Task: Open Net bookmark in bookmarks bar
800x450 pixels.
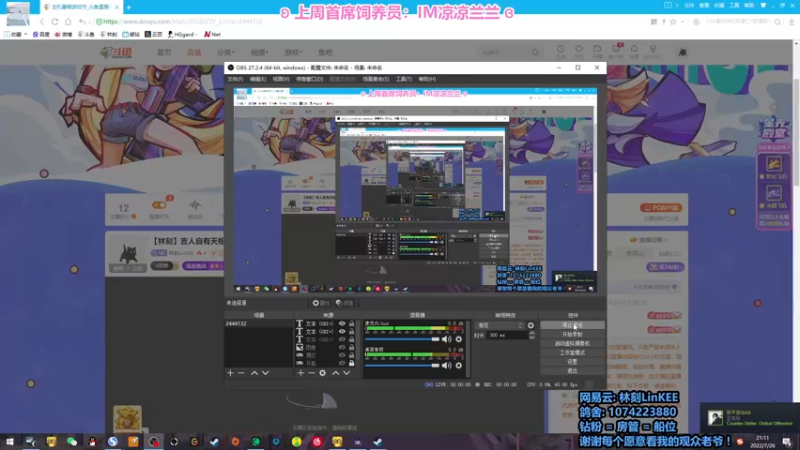Action: click(213, 34)
